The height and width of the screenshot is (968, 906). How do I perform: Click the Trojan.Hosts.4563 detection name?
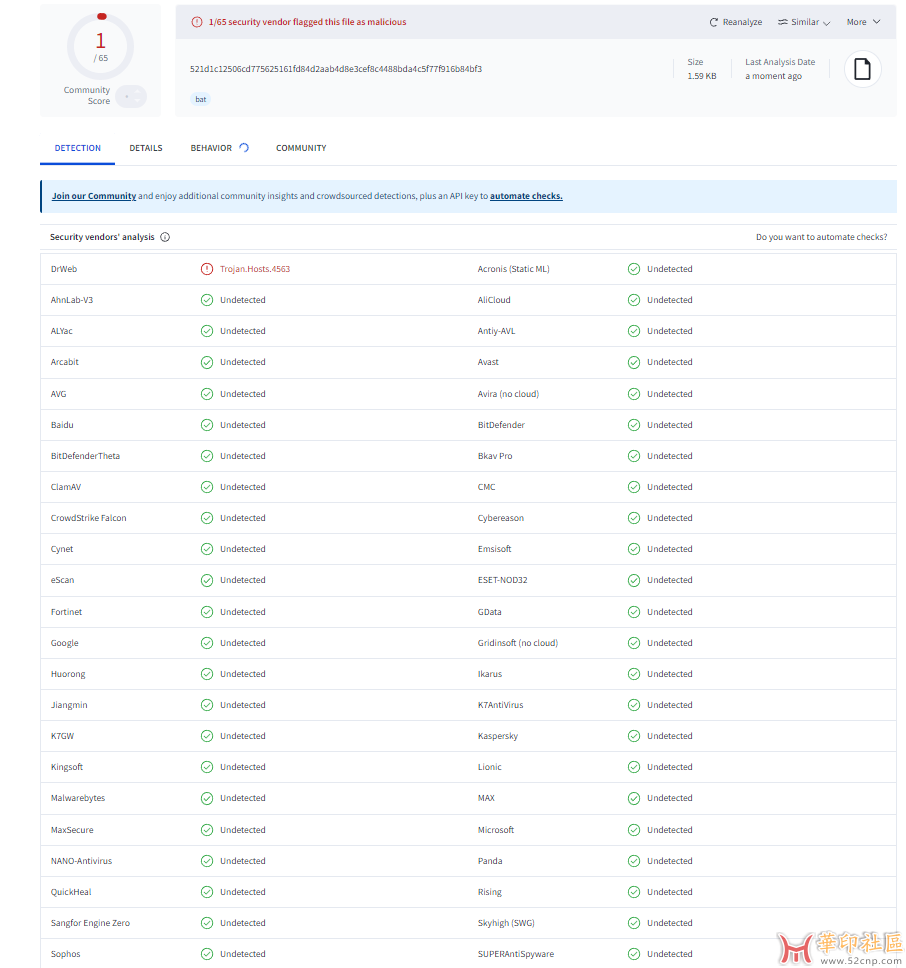[x=255, y=269]
